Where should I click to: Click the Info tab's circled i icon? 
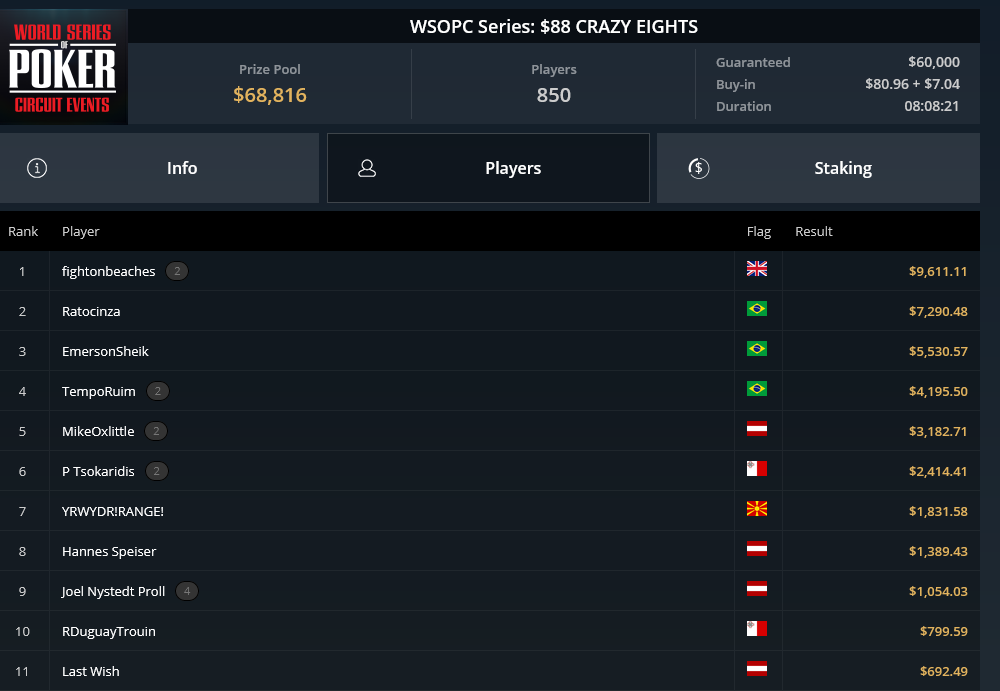pos(37,168)
